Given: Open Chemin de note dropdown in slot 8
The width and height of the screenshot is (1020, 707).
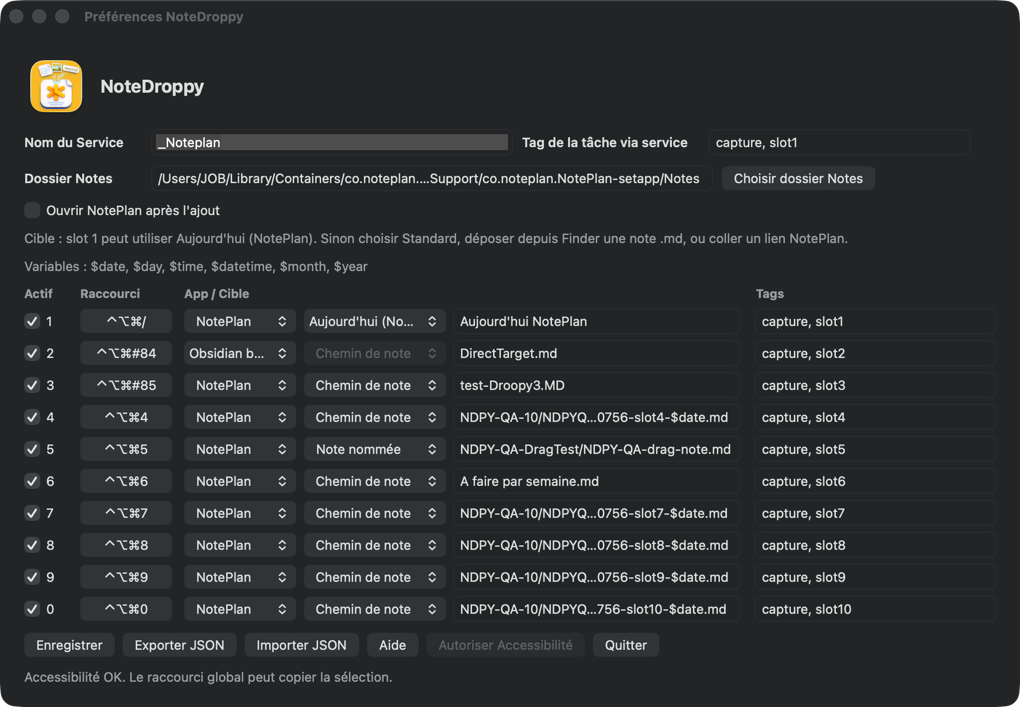Looking at the screenshot, I should tap(375, 545).
